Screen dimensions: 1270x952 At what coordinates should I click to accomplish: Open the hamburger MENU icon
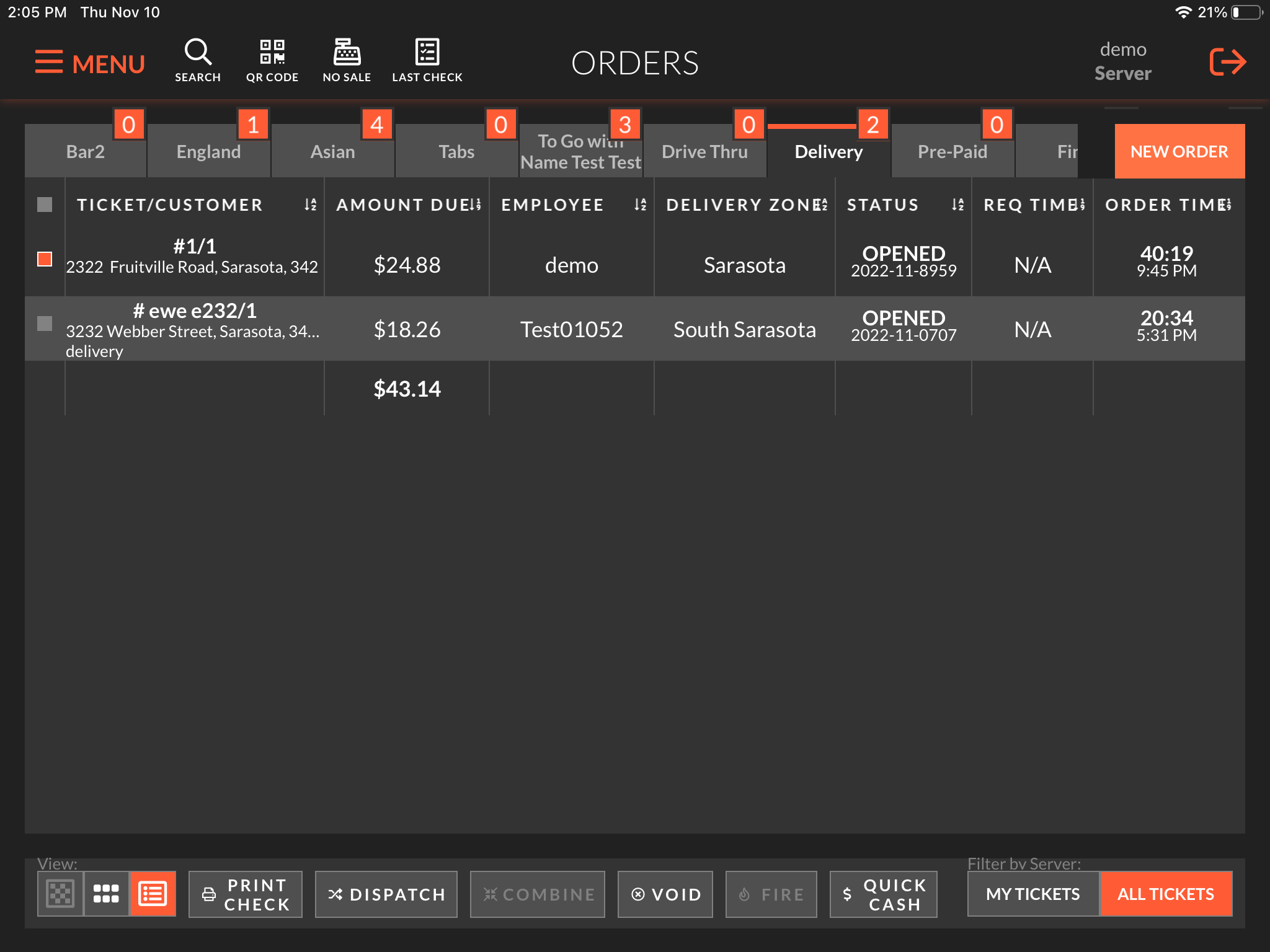click(50, 63)
